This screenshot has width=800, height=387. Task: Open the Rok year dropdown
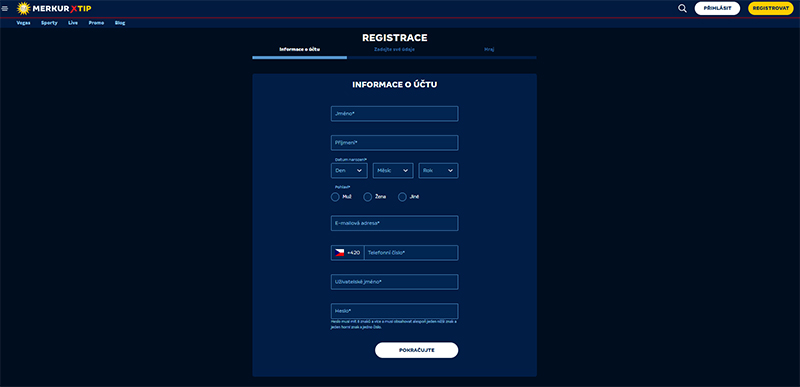point(438,171)
